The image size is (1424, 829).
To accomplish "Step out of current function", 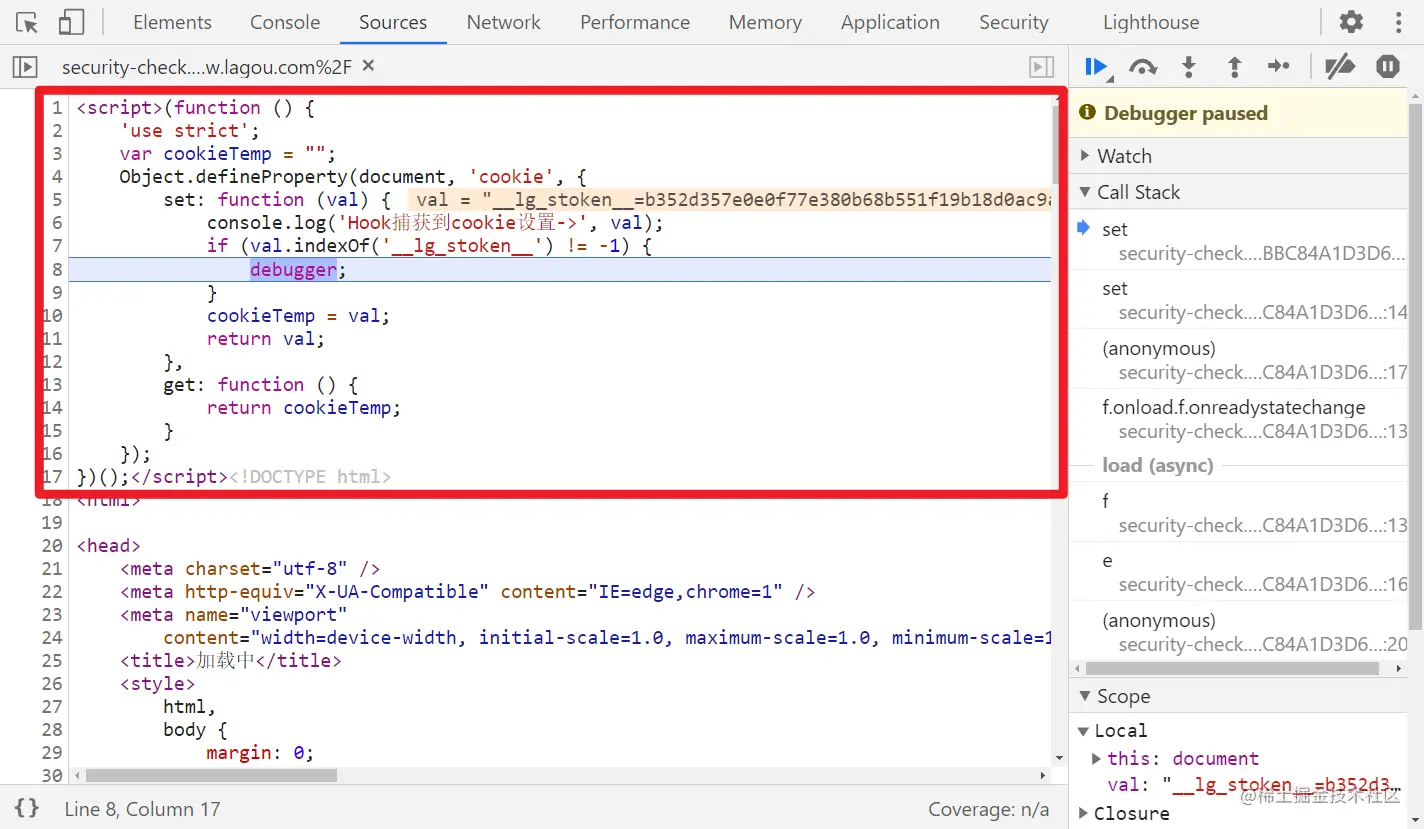I will 1235,67.
